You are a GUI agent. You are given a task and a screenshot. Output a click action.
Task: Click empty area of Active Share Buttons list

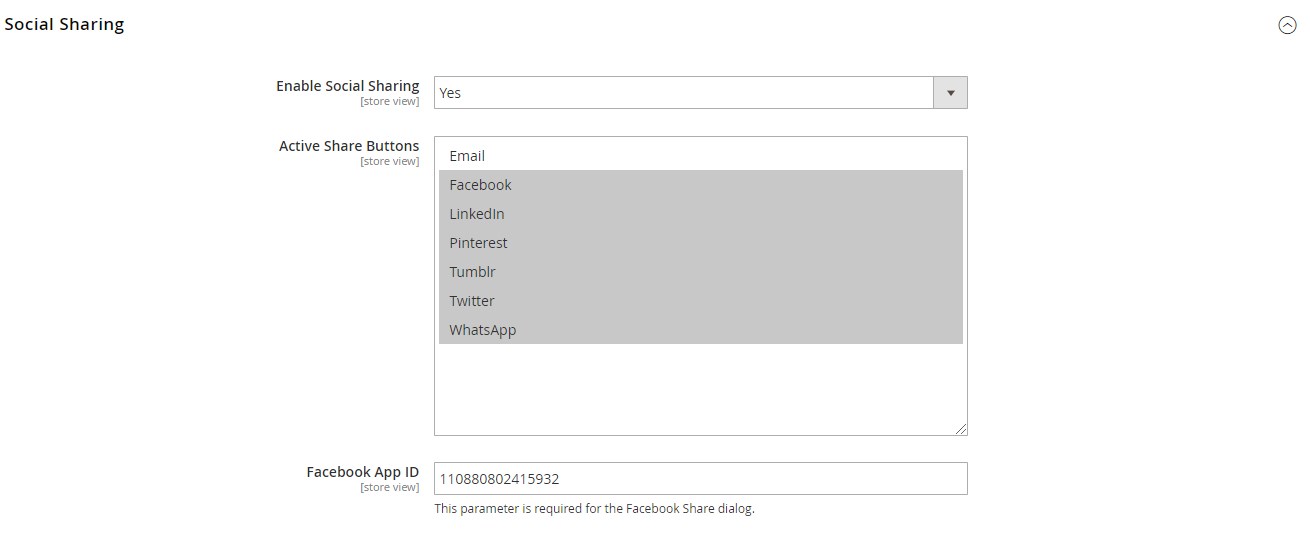[x=700, y=388]
